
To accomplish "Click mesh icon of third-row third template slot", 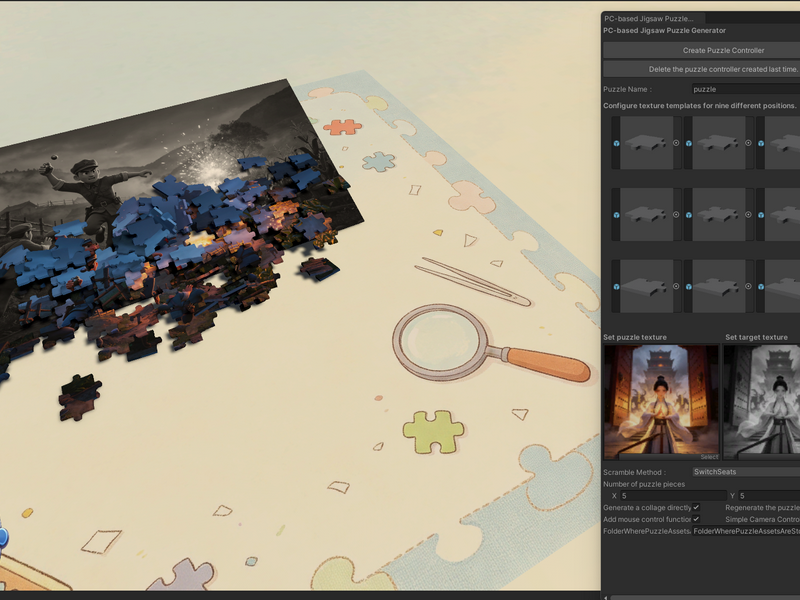I will point(761,287).
